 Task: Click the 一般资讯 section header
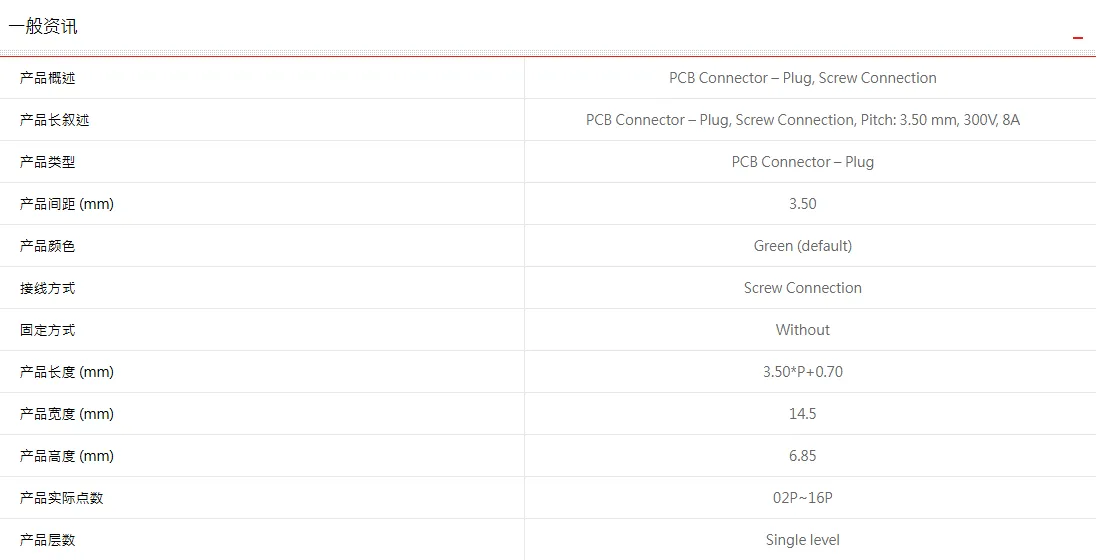[x=43, y=27]
